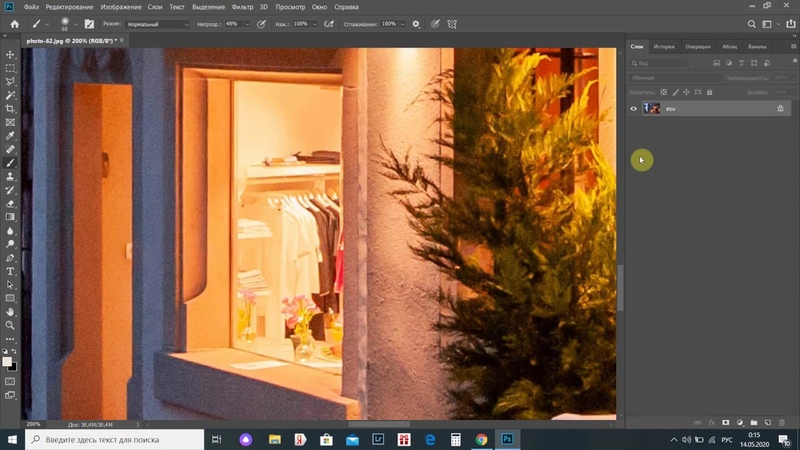
Task: Switch to the Каналы tab
Action: (758, 46)
